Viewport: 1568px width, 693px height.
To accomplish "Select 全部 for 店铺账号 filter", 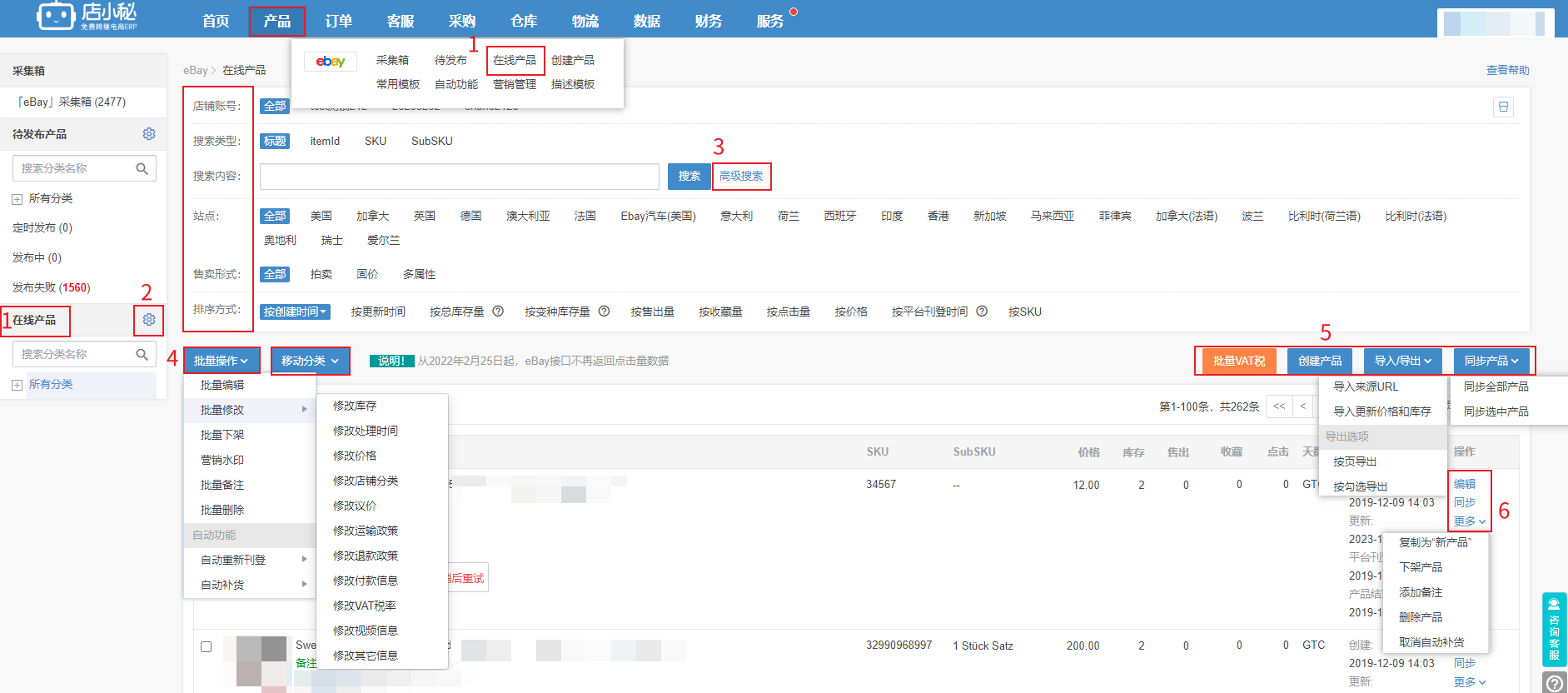I will click(275, 106).
